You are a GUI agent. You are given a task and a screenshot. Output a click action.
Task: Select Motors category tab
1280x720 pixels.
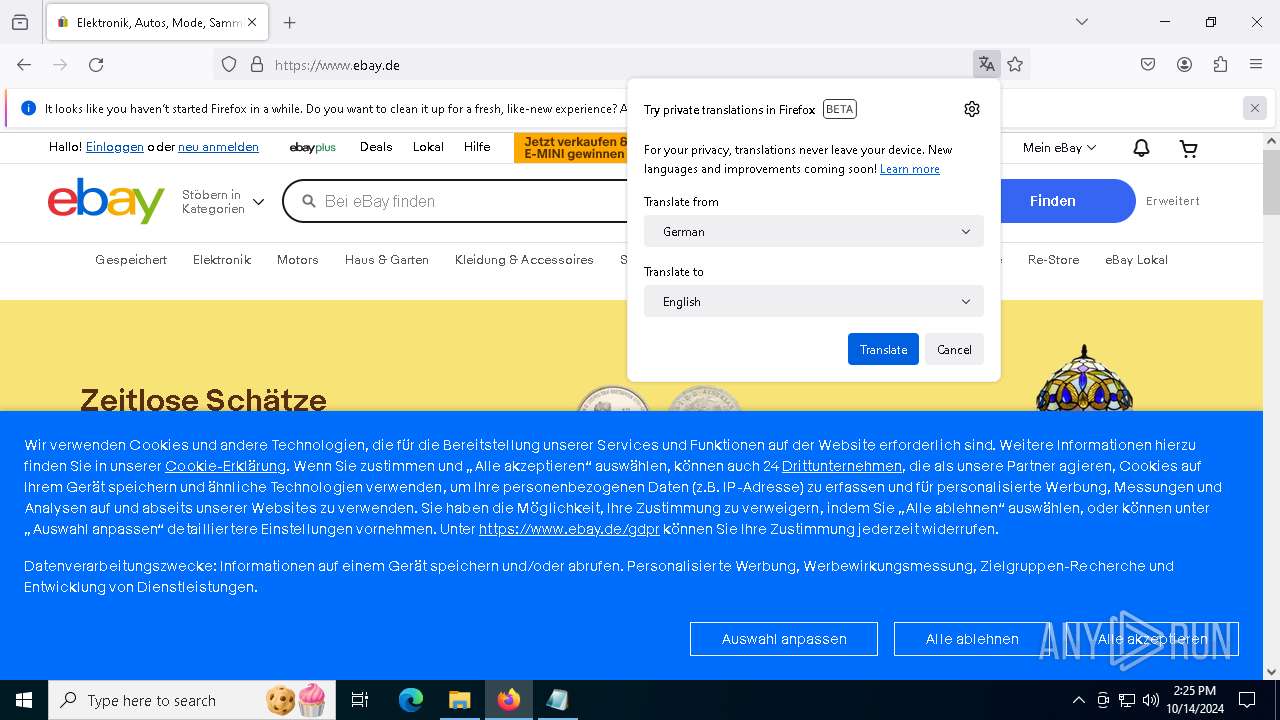click(298, 260)
